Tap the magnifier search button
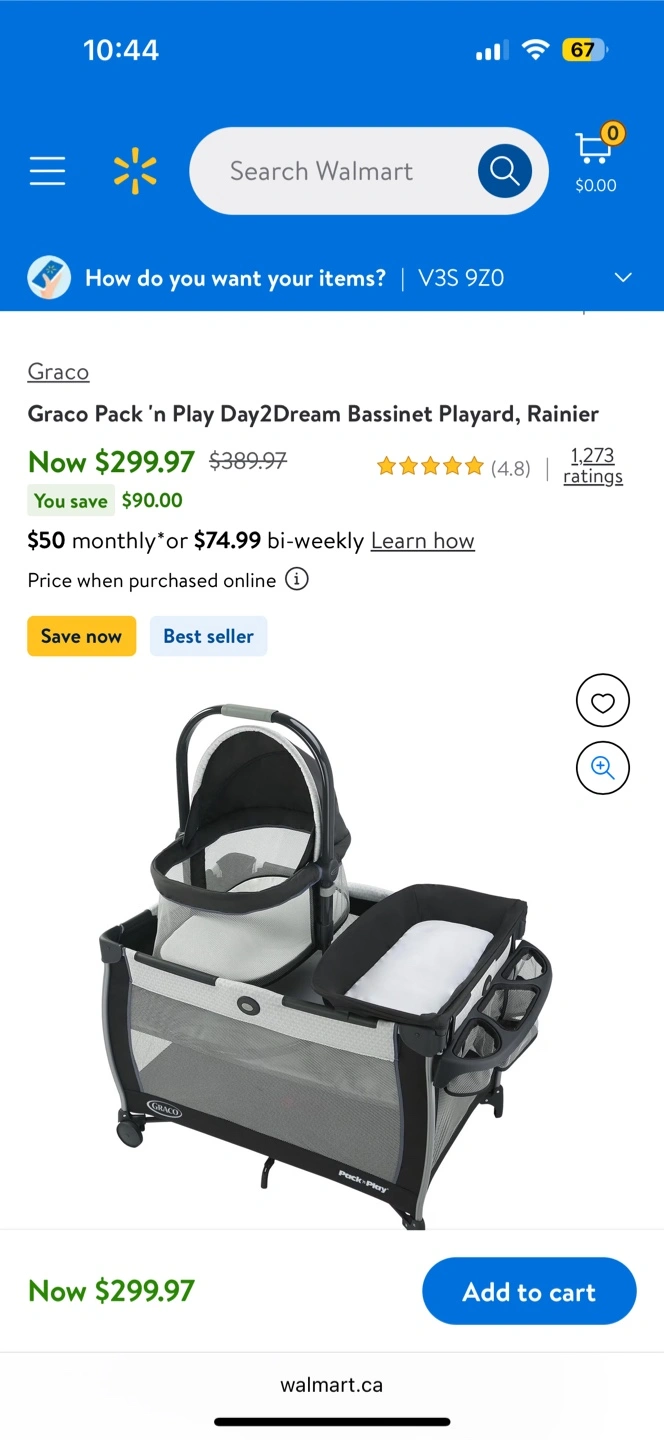Viewport: 664px width, 1440px height. click(x=504, y=171)
